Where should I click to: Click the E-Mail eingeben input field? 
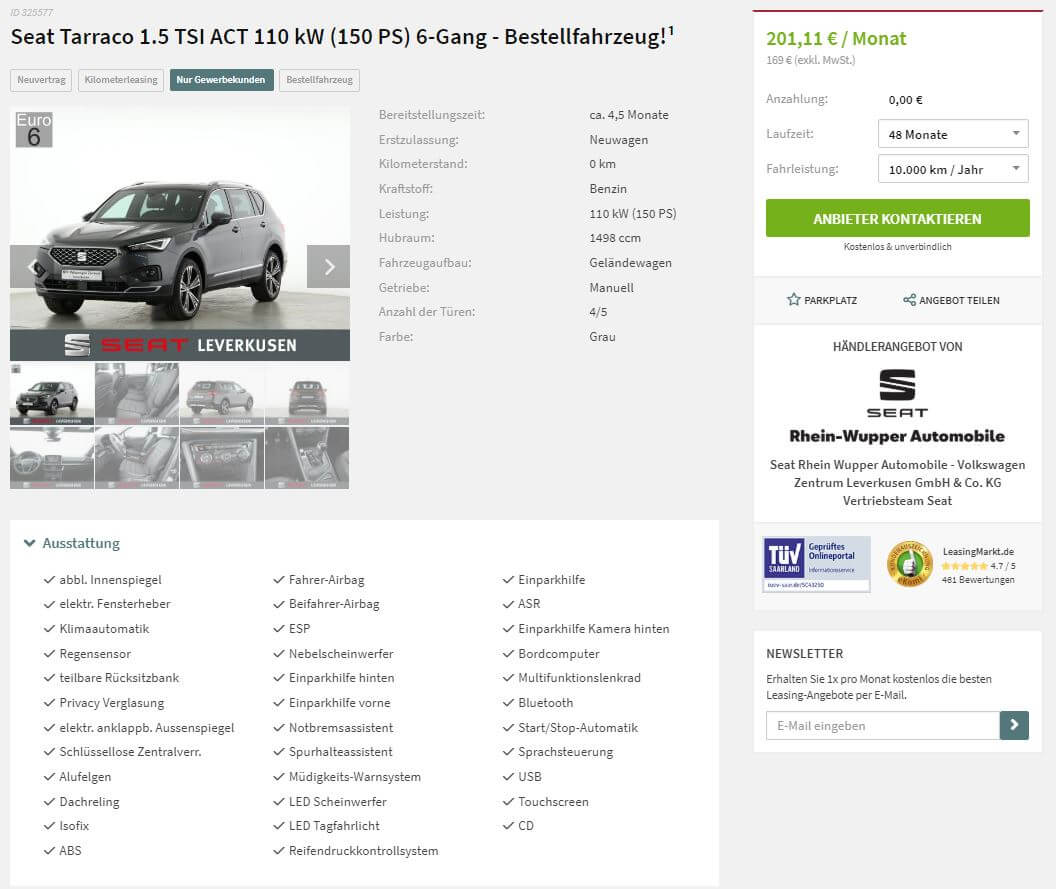pyautogui.click(x=882, y=725)
